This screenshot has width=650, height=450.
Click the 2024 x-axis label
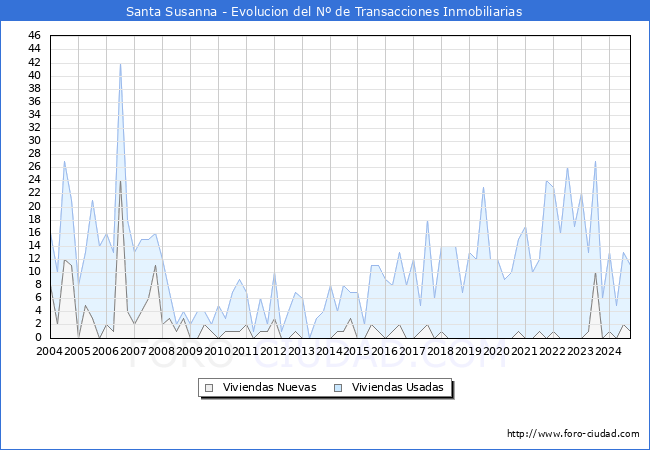coord(609,351)
